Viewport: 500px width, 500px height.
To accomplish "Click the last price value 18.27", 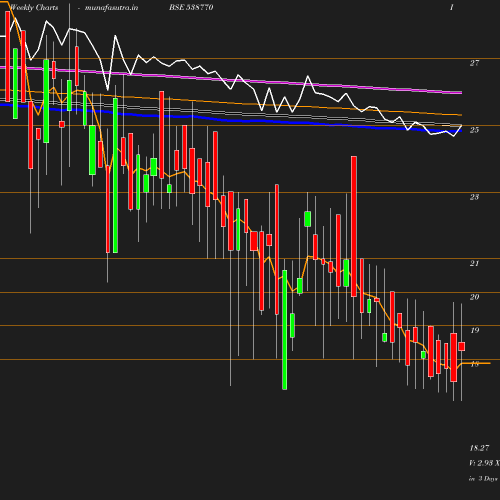I will 479,448.
